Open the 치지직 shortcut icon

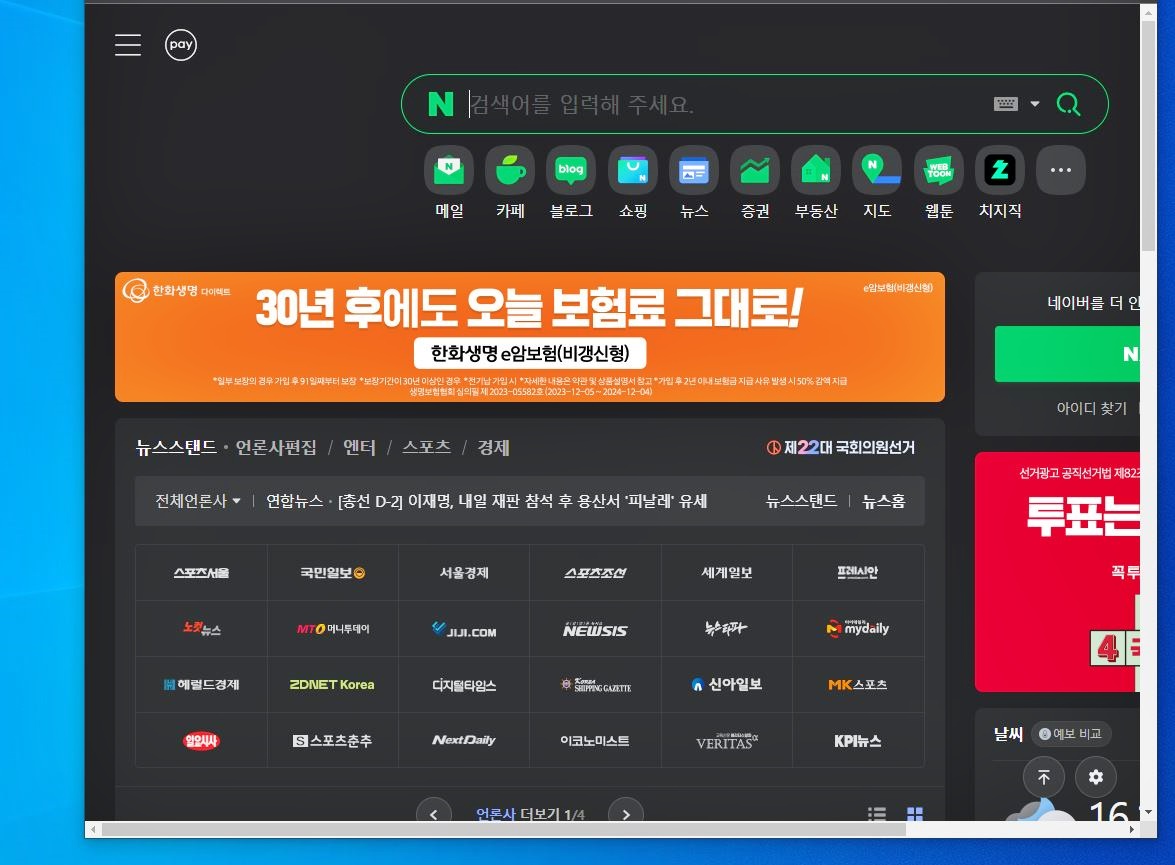1000,170
